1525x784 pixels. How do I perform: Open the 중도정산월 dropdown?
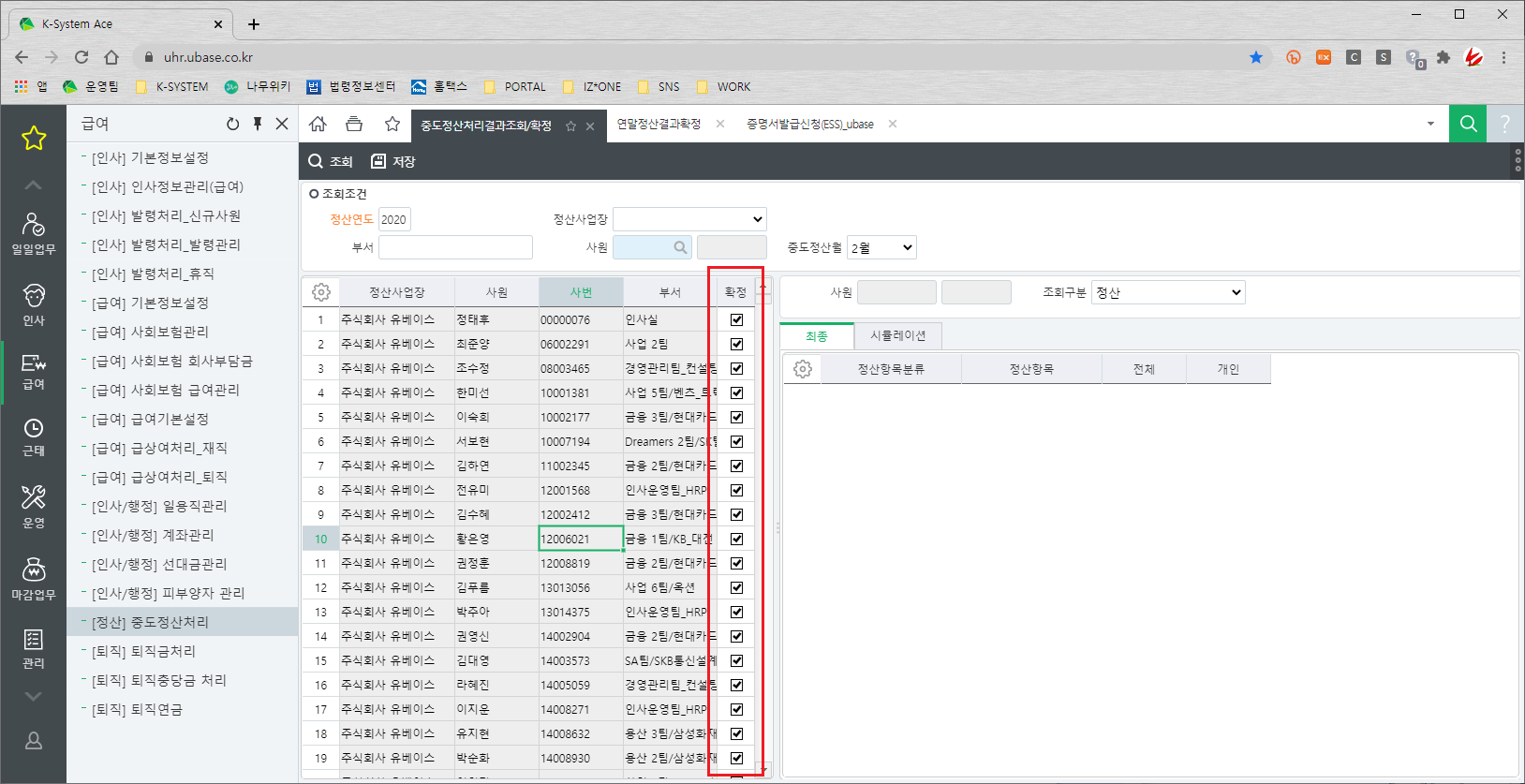tap(881, 247)
